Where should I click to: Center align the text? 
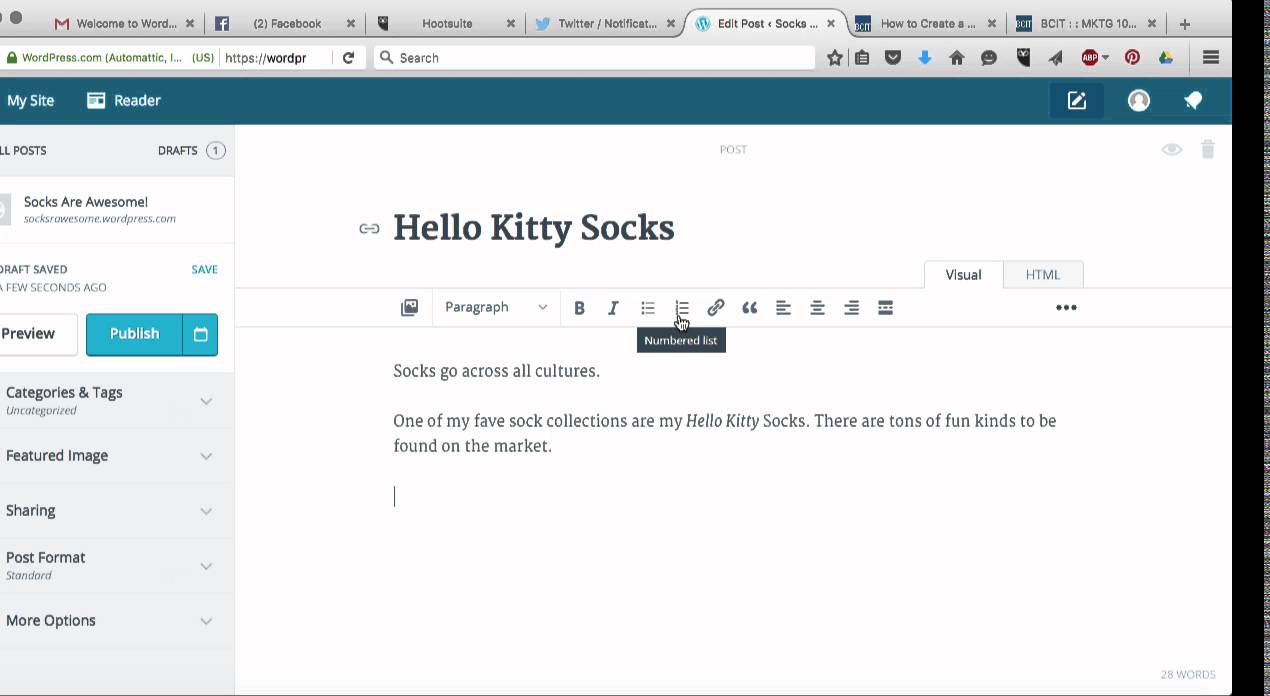[817, 308]
